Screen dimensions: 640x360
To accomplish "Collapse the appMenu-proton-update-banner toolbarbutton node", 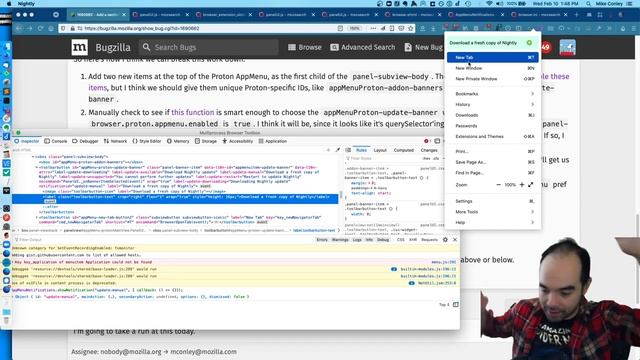I will click(x=36, y=168).
